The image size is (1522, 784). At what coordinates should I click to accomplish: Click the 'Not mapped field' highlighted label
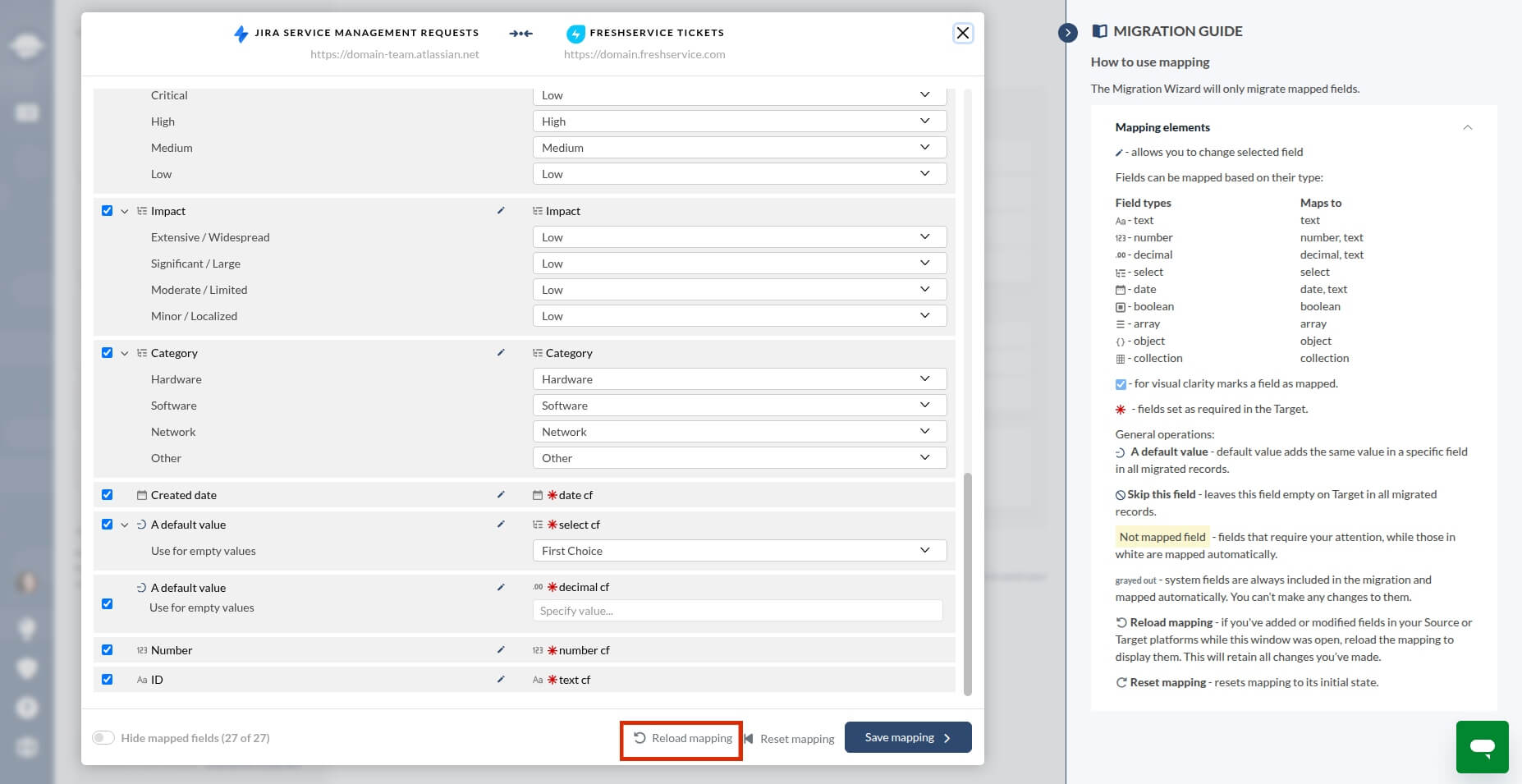[1162, 537]
